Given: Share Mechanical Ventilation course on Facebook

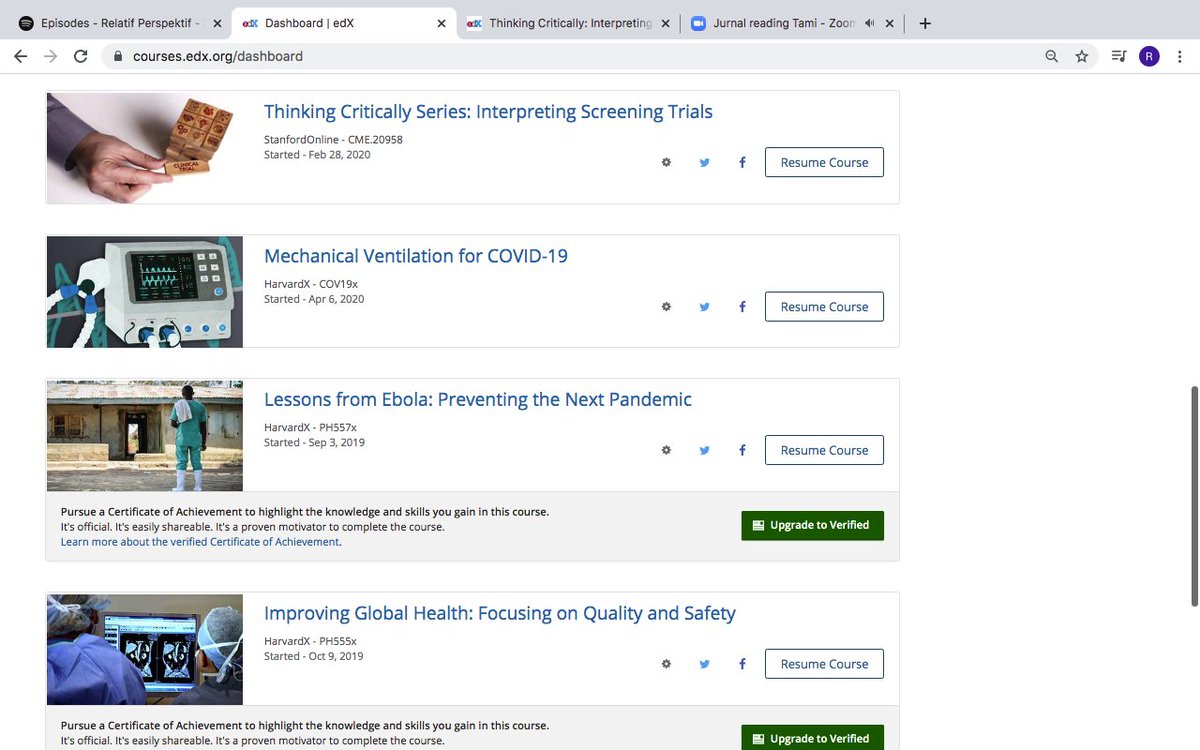Looking at the screenshot, I should pyautogui.click(x=742, y=307).
